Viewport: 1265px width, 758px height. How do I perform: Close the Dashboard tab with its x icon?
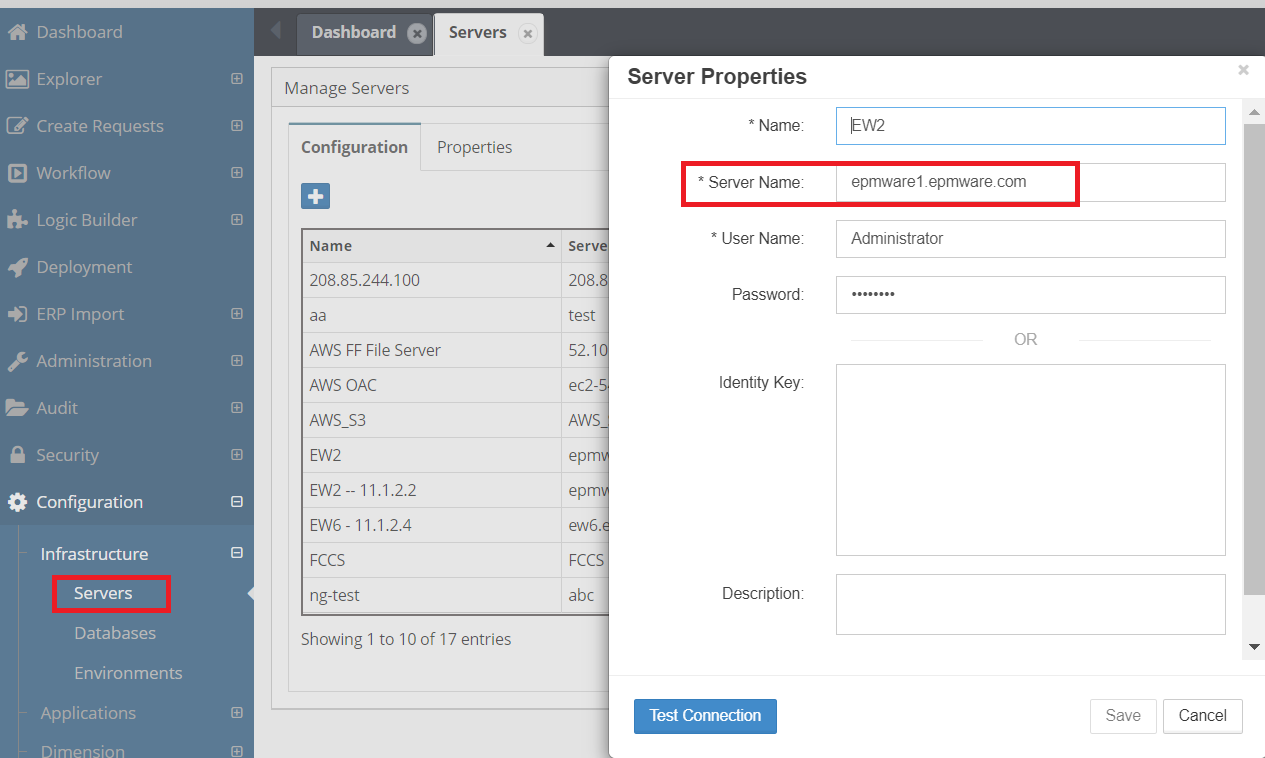[x=417, y=33]
